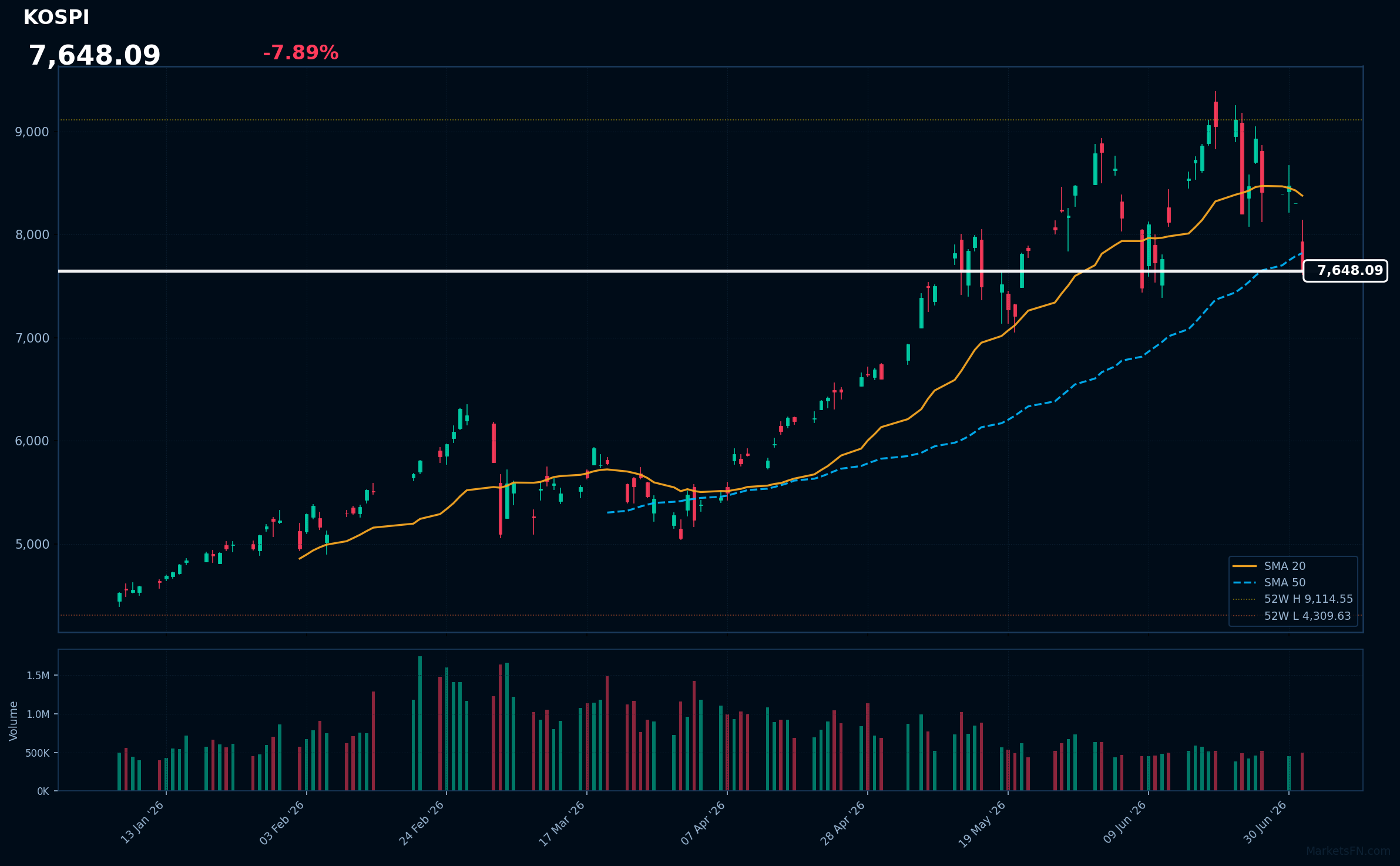Screen dimensions: 1400x866
Task: Click the 09 Jun '26 date label
Action: [1124, 822]
